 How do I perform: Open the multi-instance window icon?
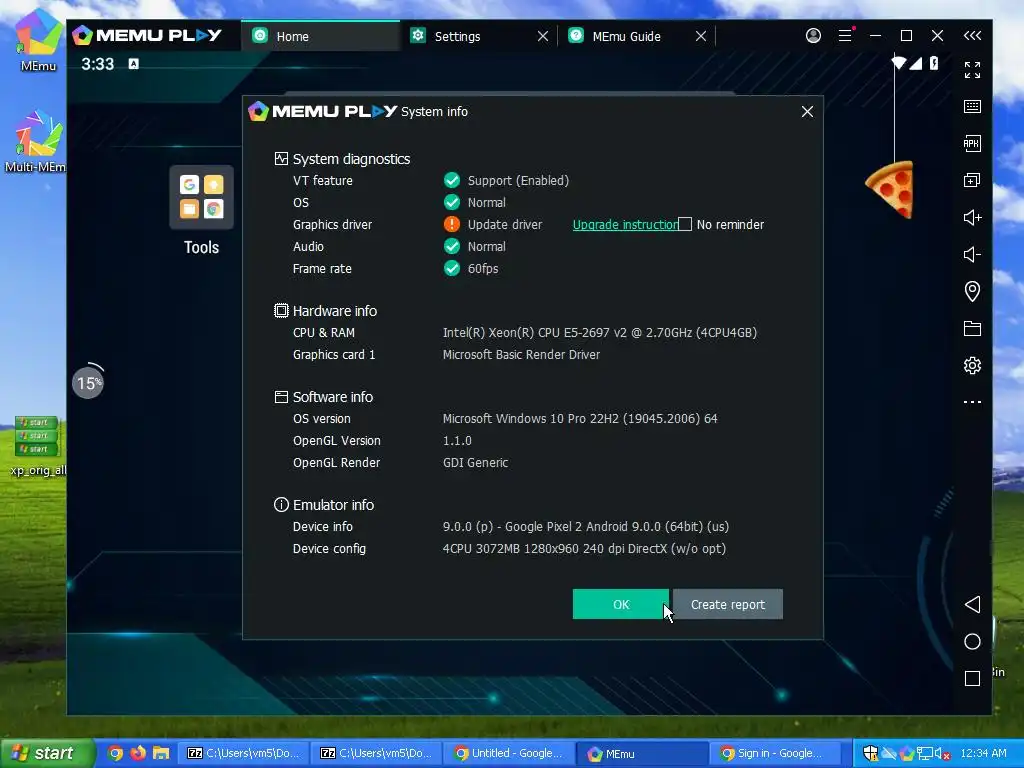coord(972,180)
